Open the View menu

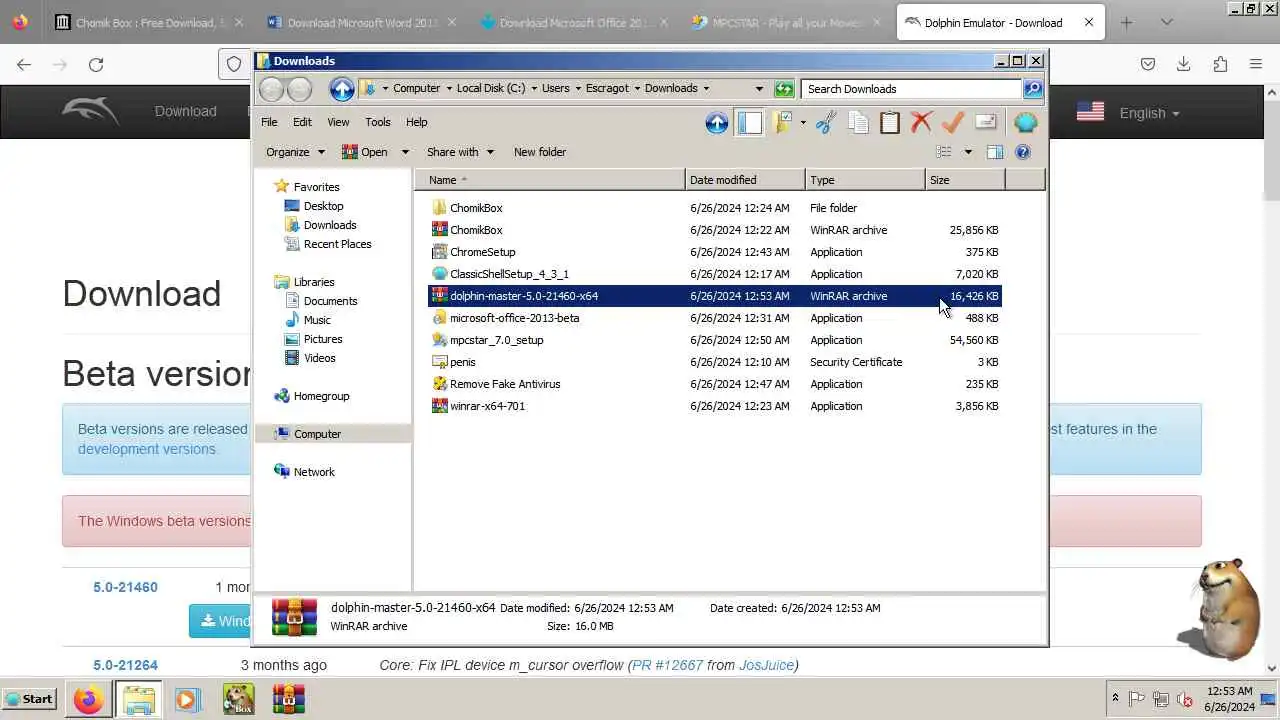pos(338,122)
